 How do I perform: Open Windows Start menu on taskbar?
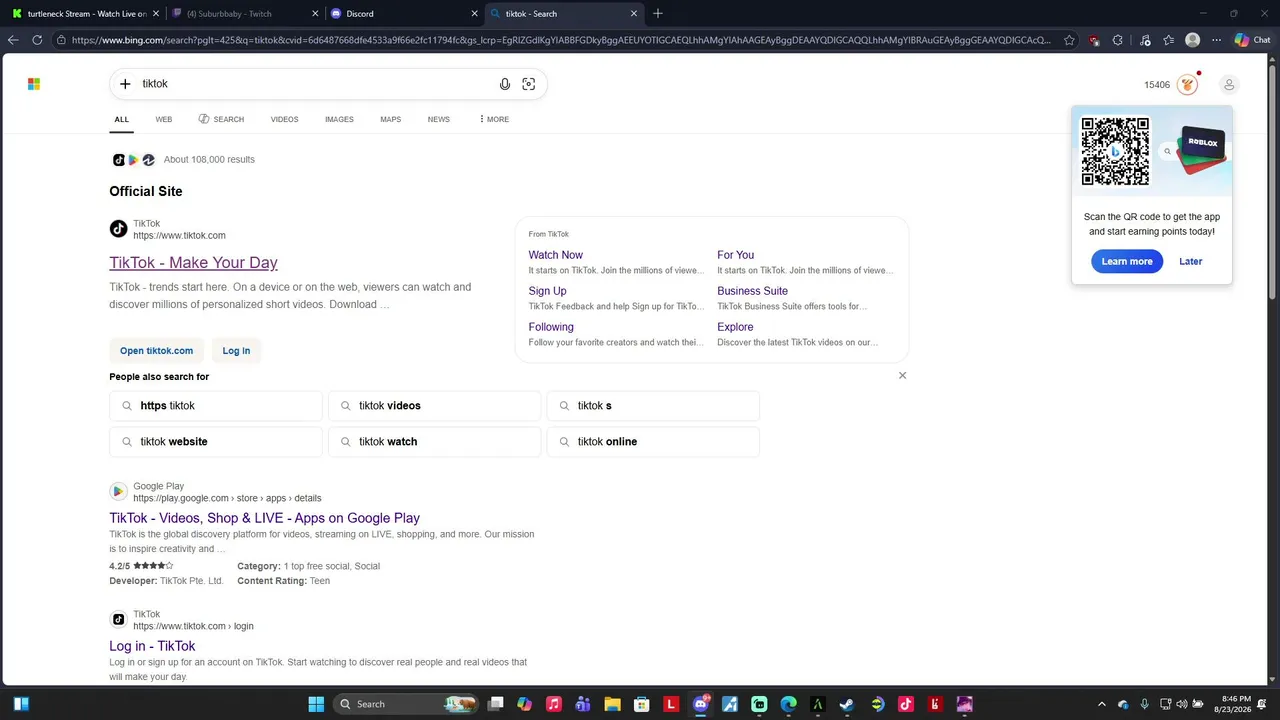(x=316, y=704)
